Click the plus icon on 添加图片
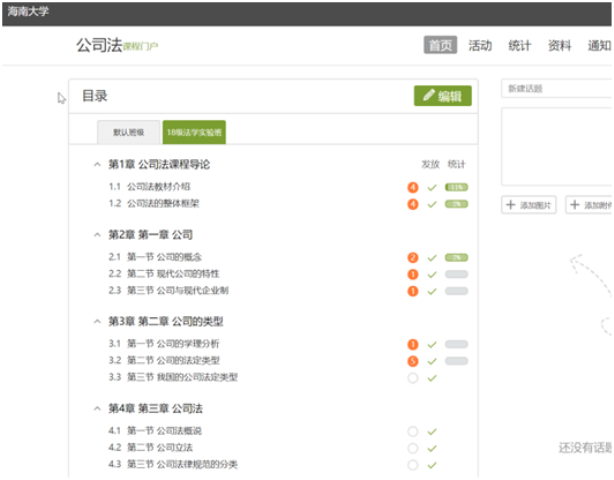 [511, 205]
